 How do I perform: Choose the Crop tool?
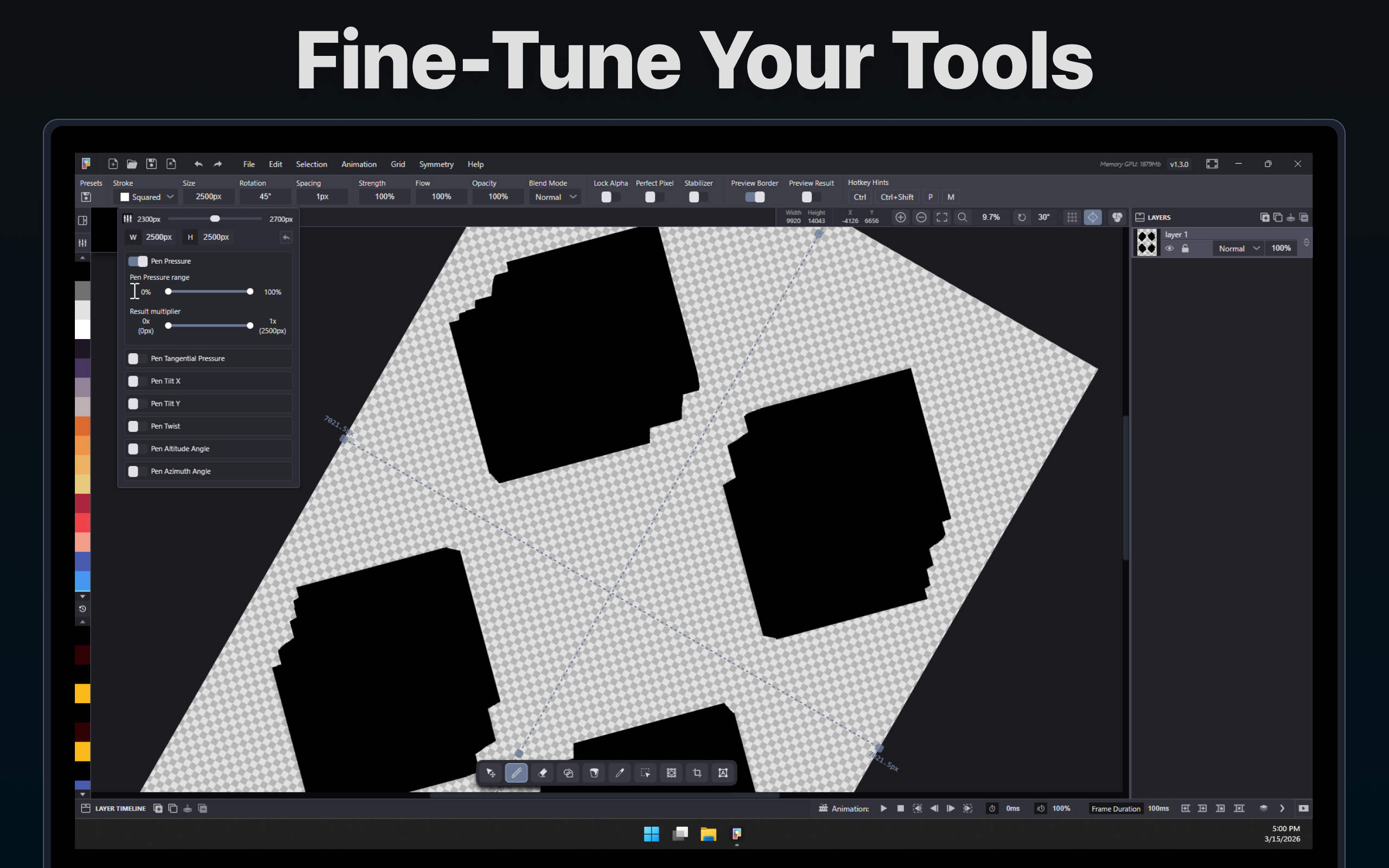[697, 773]
